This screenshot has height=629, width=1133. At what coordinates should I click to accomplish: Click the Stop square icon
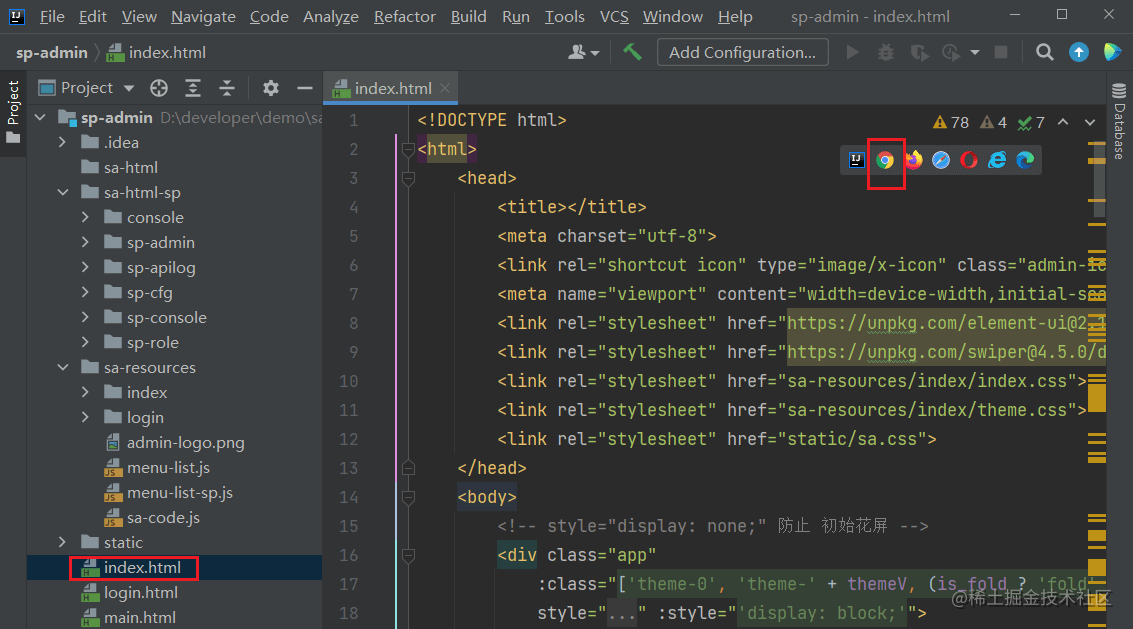coord(1001,52)
